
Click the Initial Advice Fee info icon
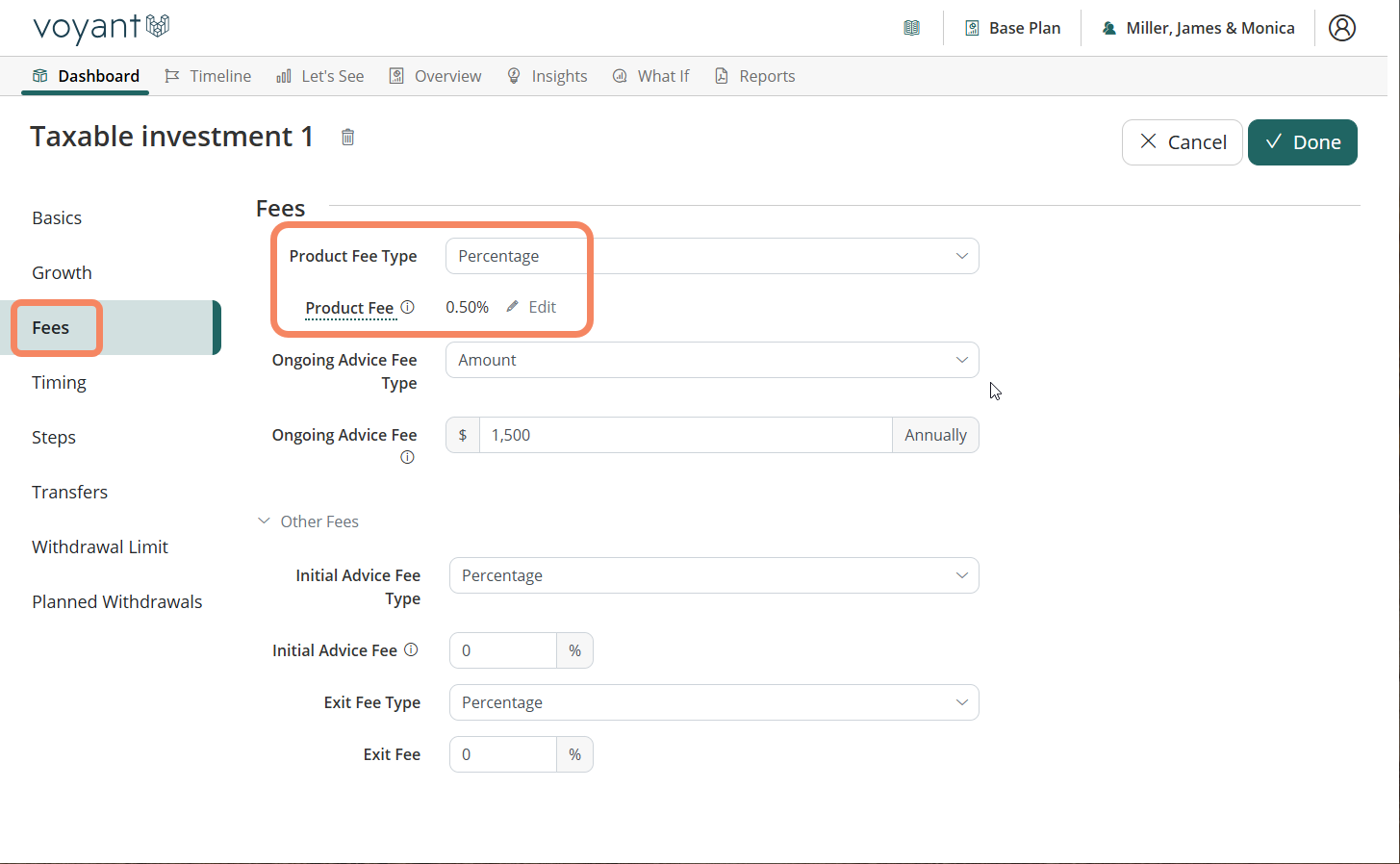tap(411, 649)
